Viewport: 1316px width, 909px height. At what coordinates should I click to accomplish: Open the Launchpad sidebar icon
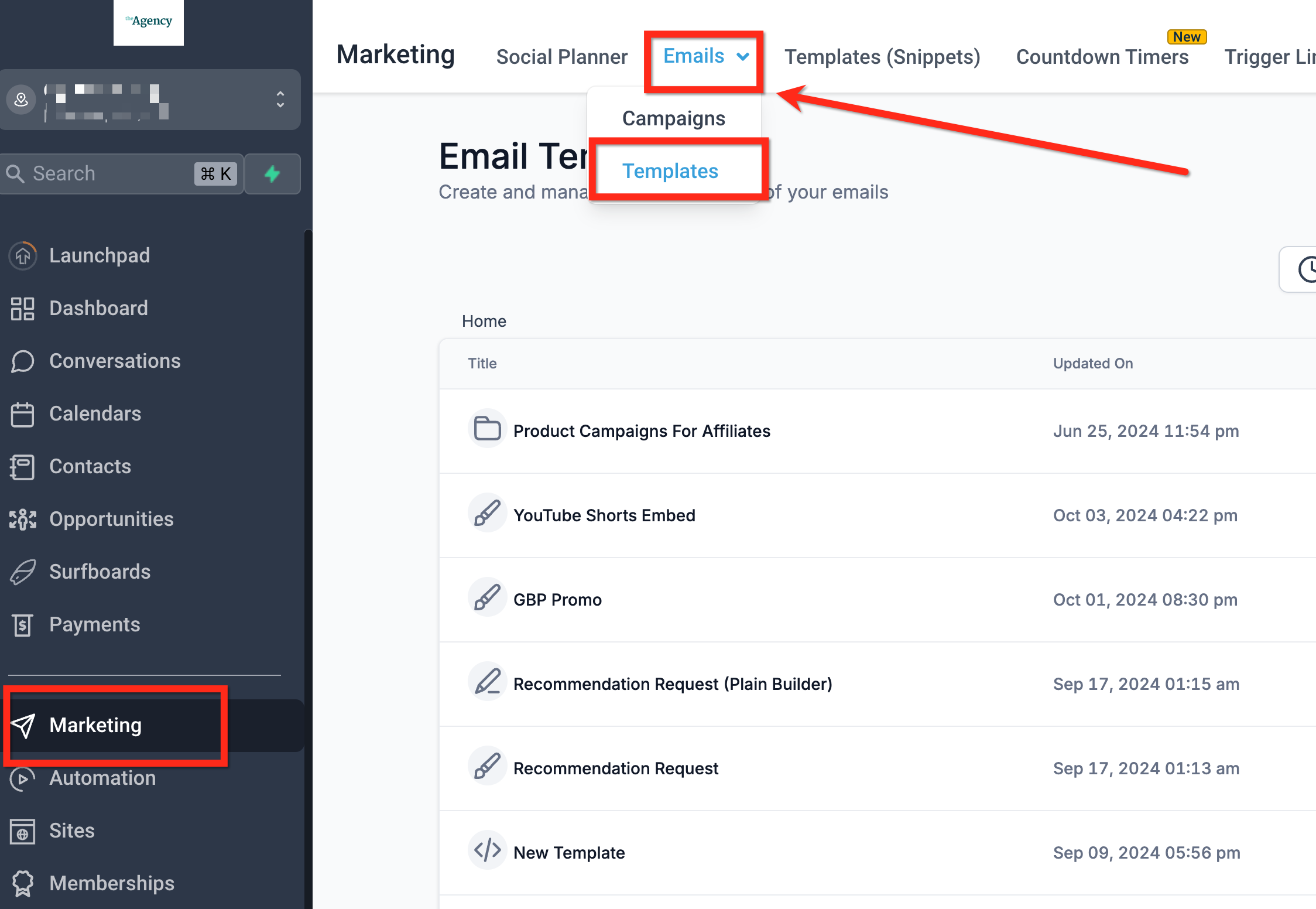(23, 256)
